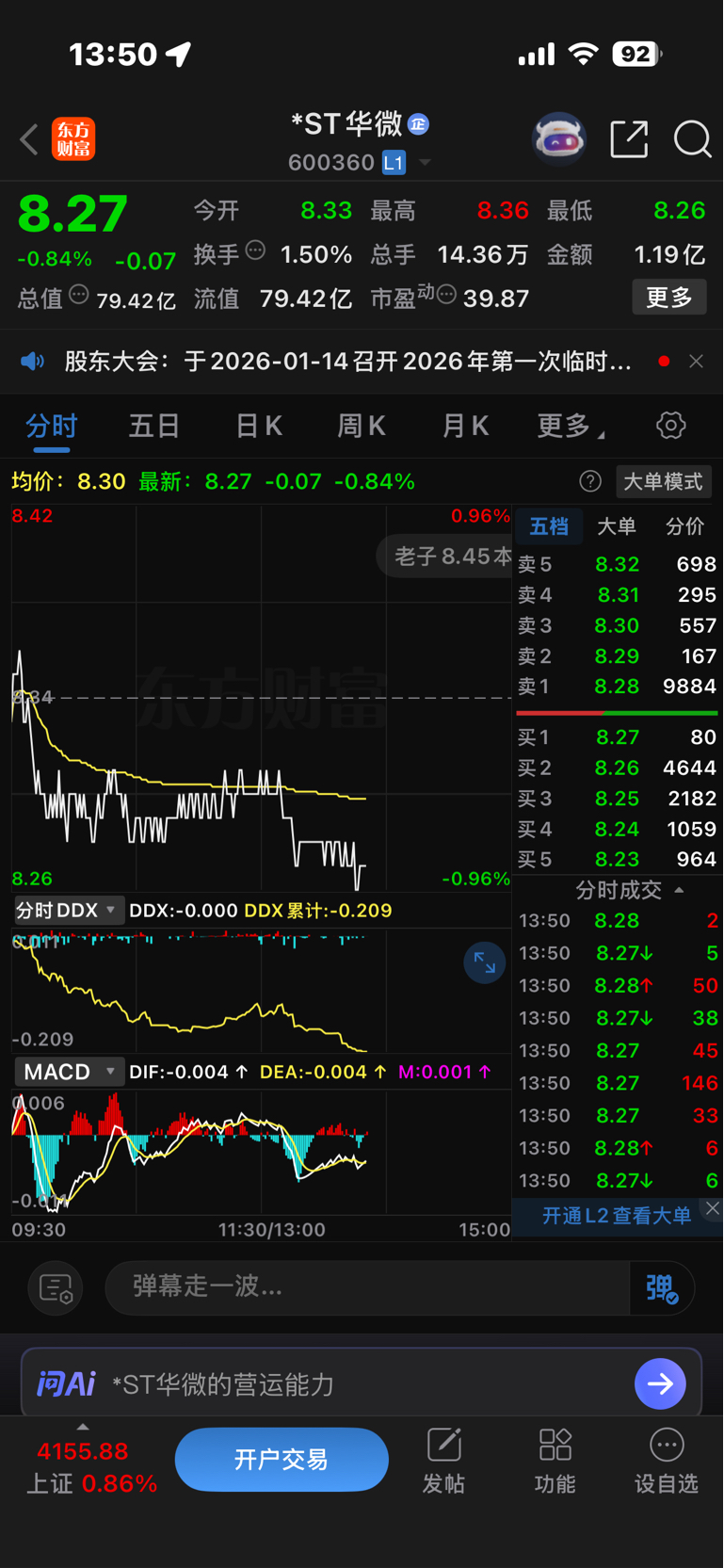Open the danmaku settings list icon
This screenshot has width=724, height=1568.
(x=56, y=1288)
